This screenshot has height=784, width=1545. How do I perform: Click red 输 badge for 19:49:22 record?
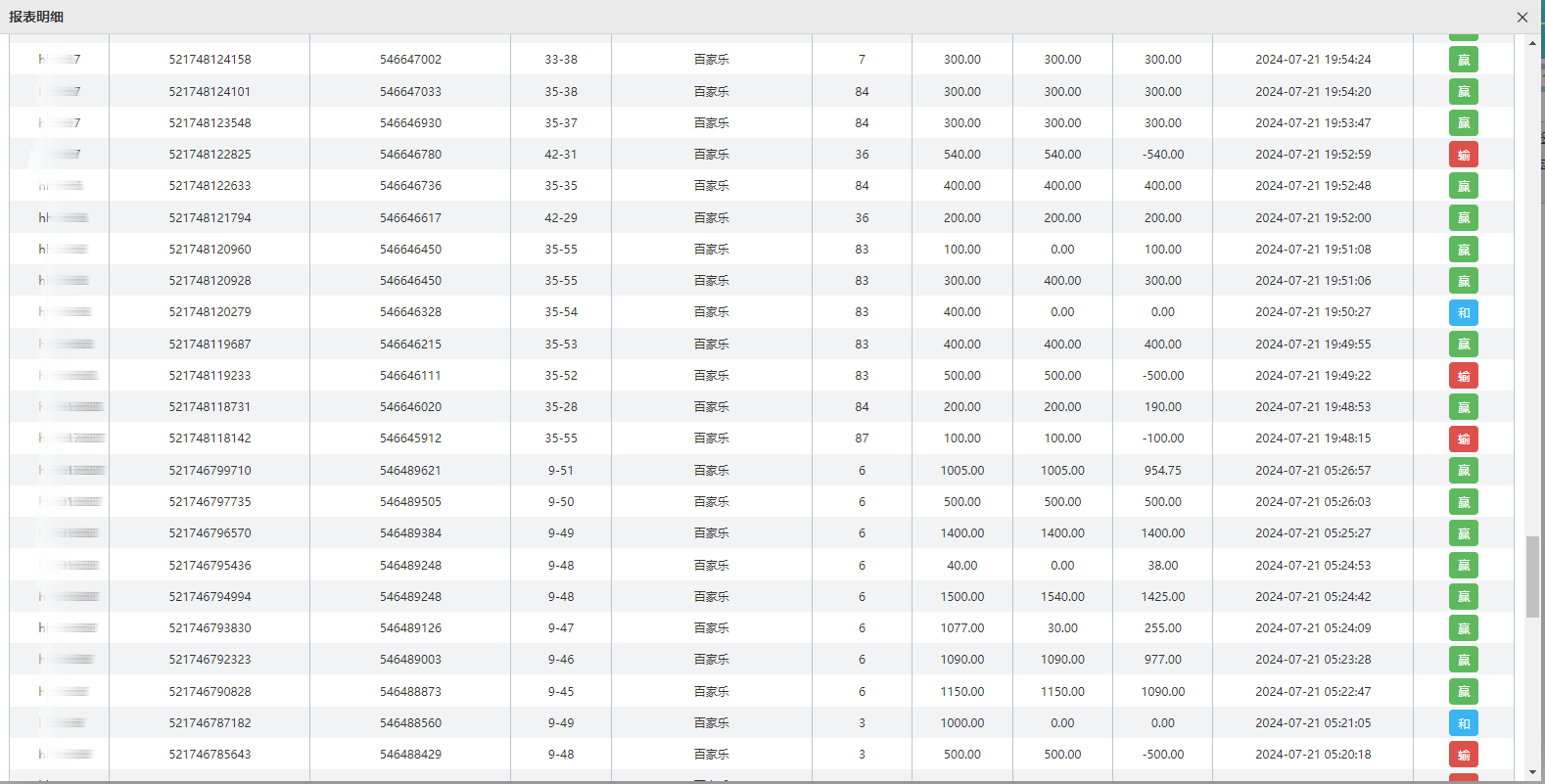pyautogui.click(x=1463, y=376)
